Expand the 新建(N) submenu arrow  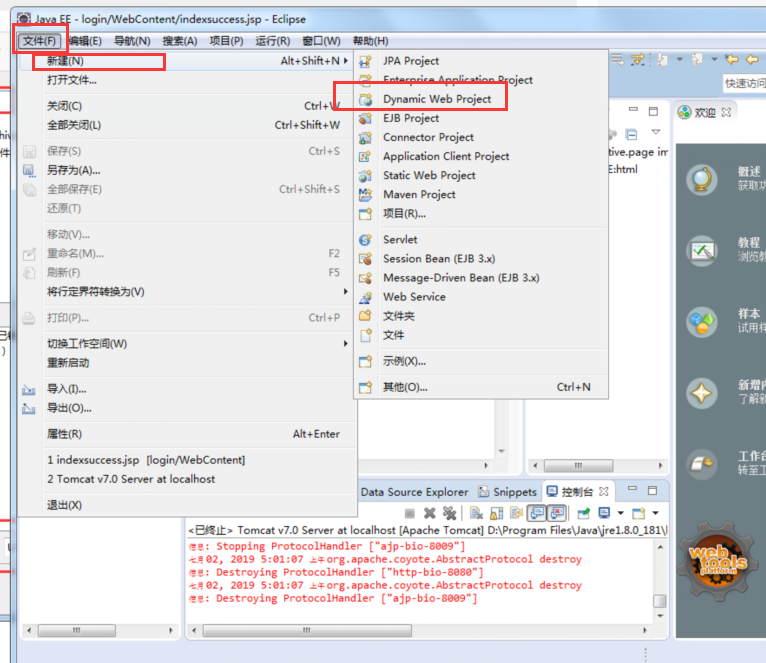point(346,61)
